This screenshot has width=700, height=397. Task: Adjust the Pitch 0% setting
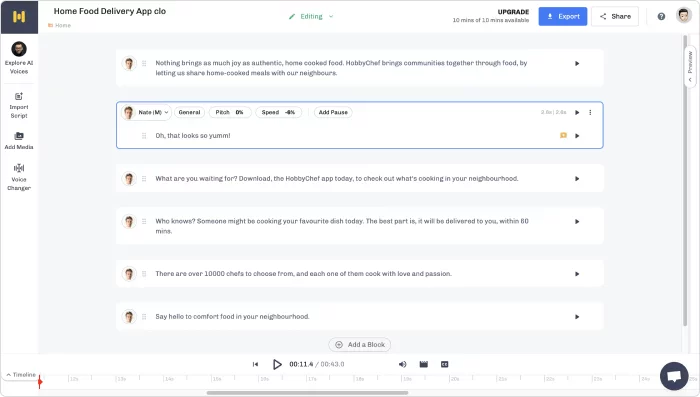[229, 113]
